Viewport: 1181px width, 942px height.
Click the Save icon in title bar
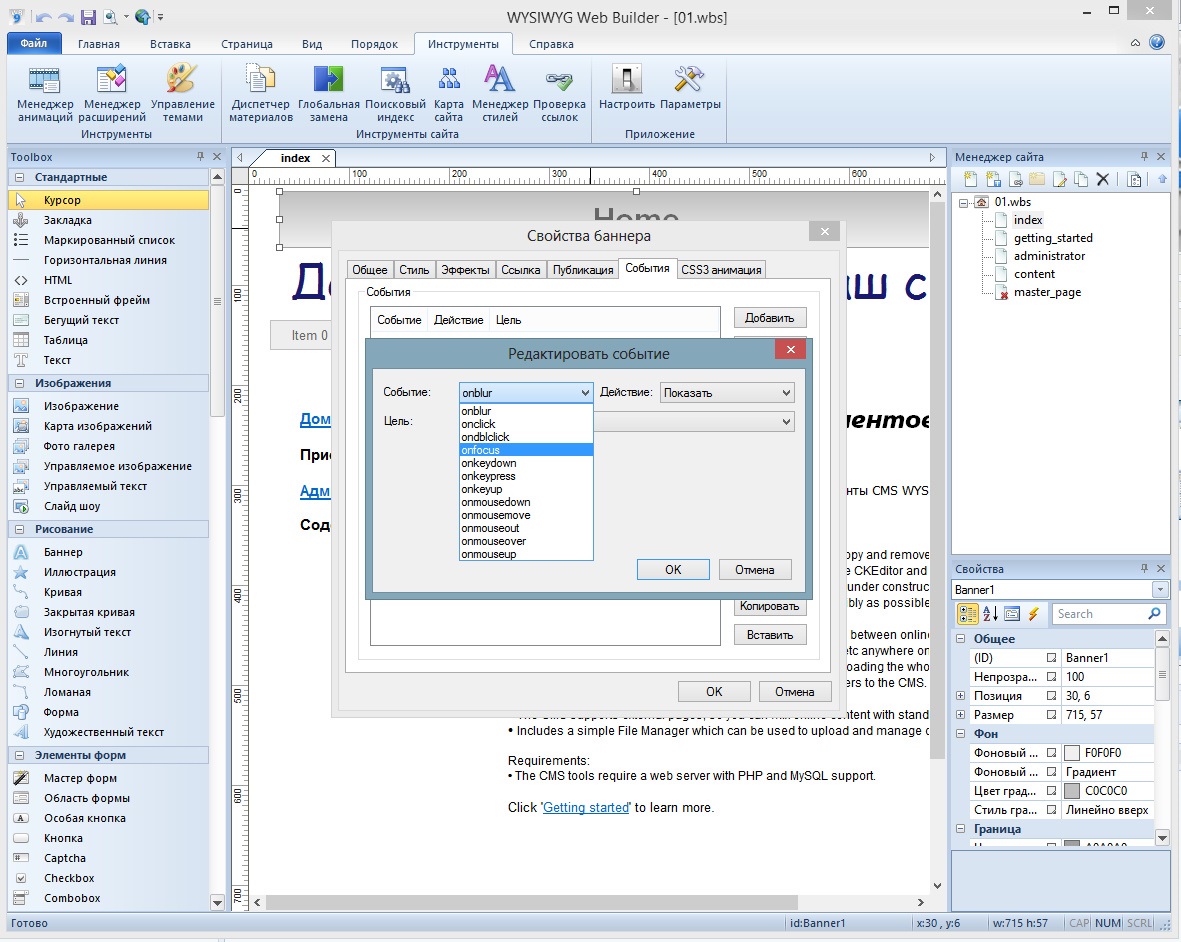[88, 17]
